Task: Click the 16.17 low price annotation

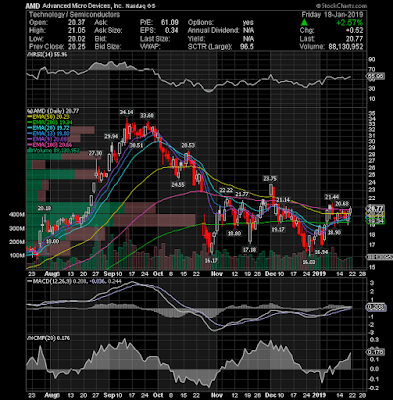Action: [x=211, y=260]
